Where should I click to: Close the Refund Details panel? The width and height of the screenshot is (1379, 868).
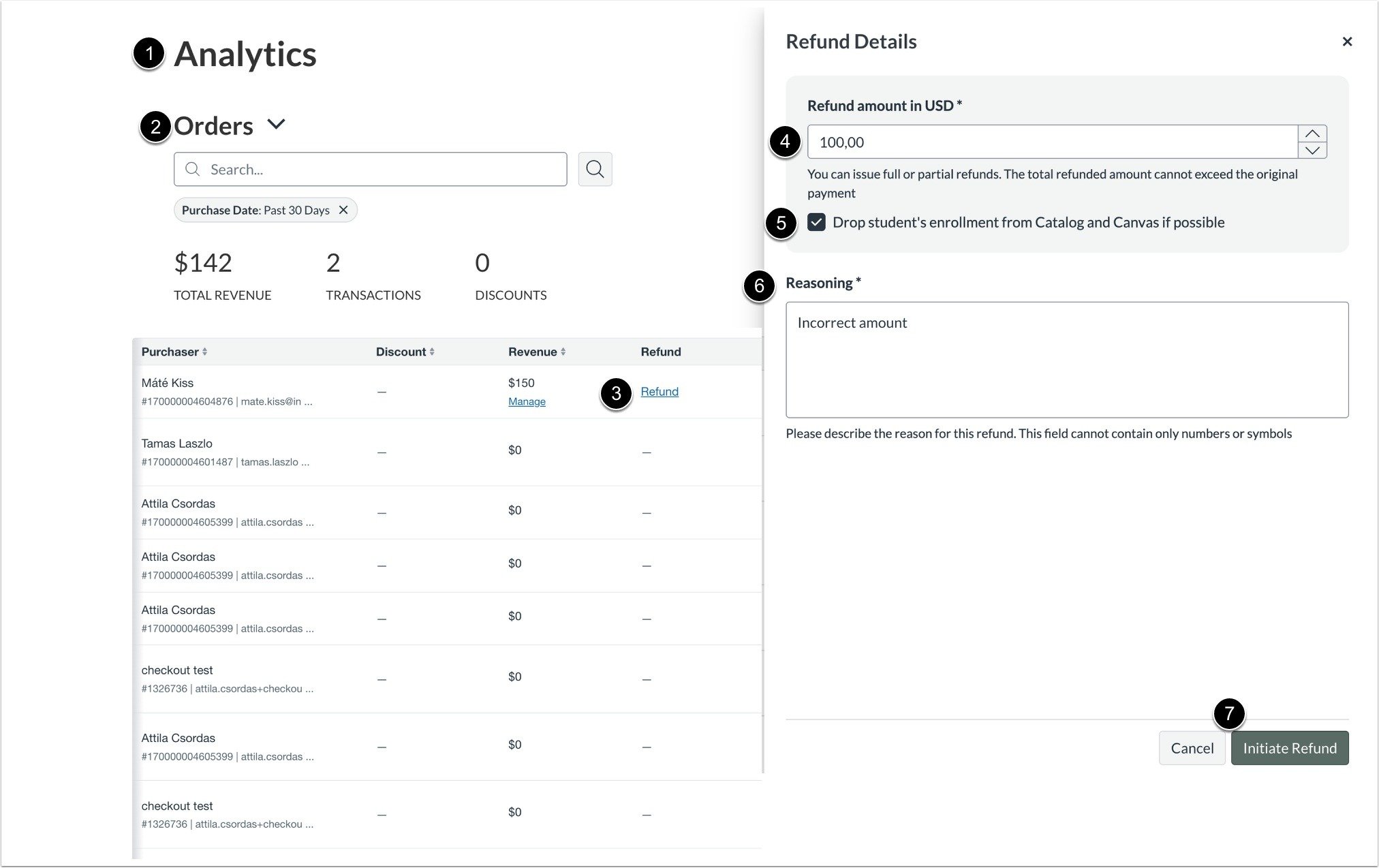(x=1346, y=42)
